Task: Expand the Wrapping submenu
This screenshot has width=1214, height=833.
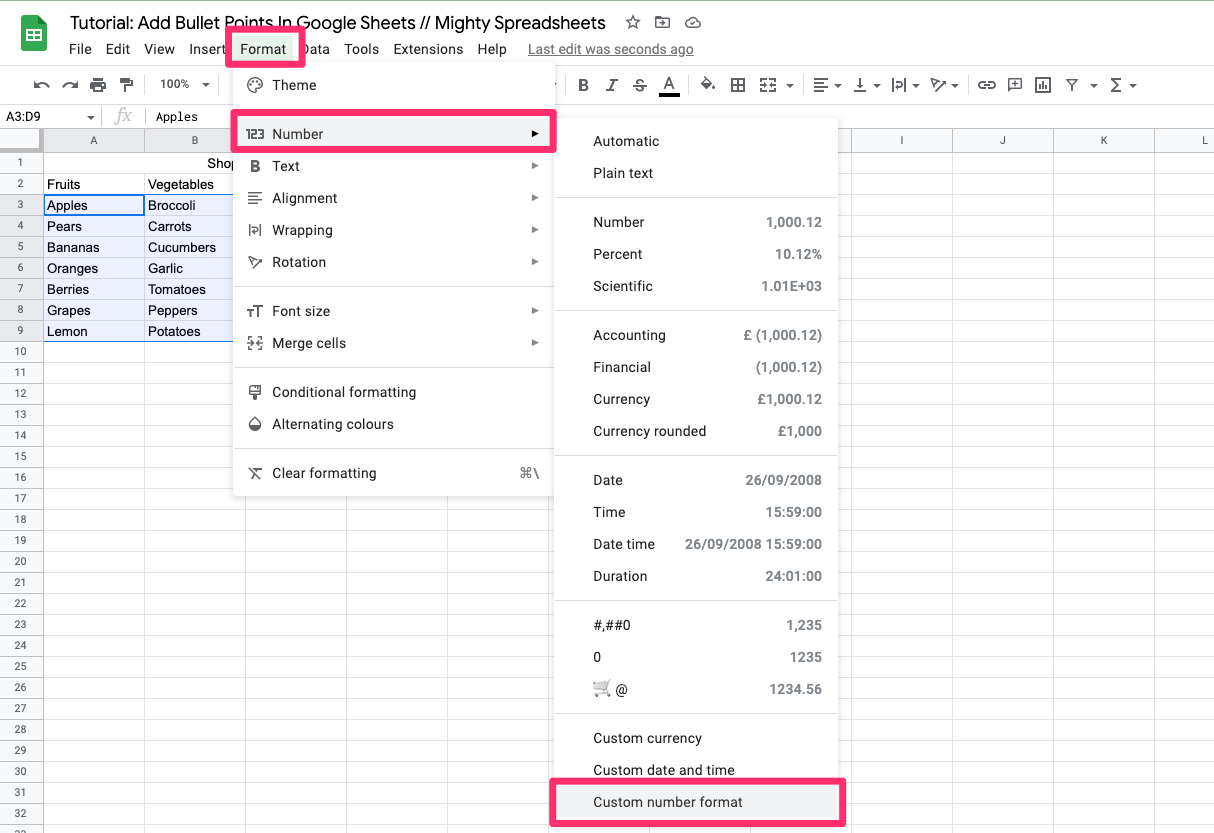Action: 393,230
